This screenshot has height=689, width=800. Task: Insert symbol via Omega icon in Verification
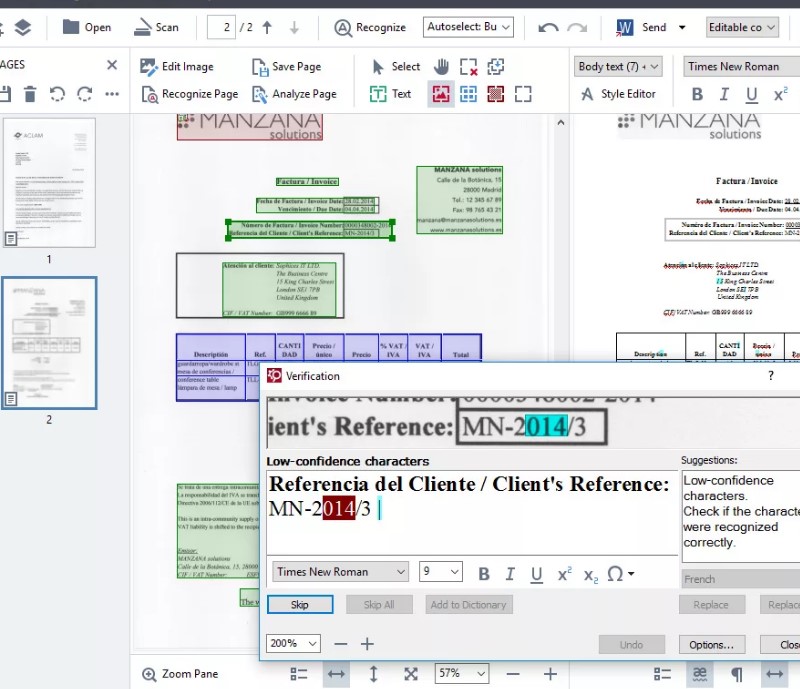620,573
